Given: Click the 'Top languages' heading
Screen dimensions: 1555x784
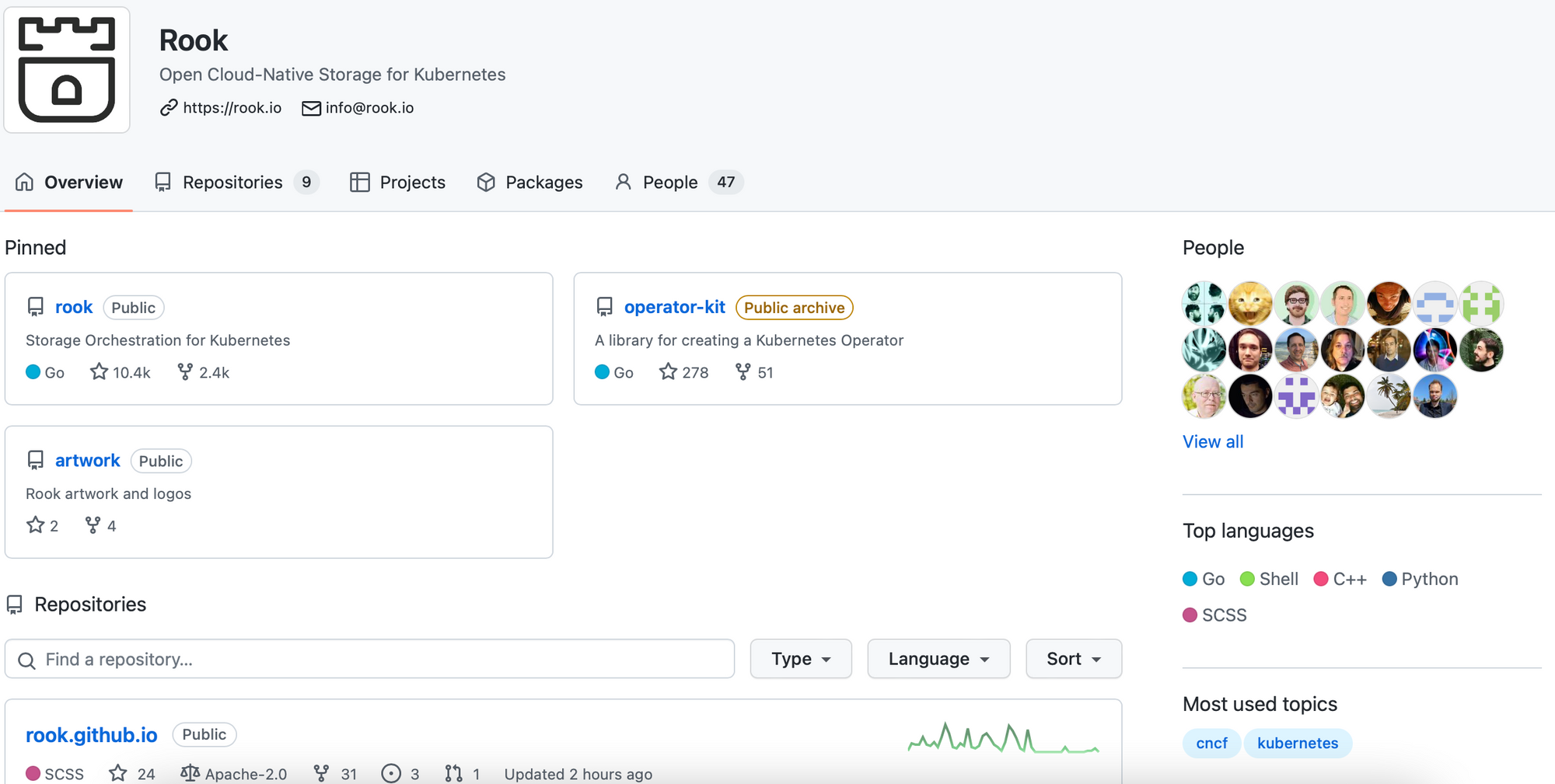Looking at the screenshot, I should click(1249, 531).
